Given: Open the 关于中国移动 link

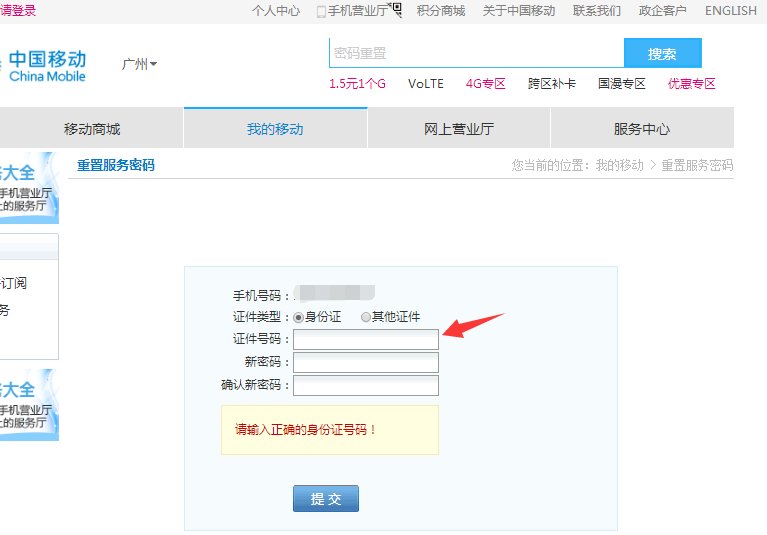Looking at the screenshot, I should (519, 11).
